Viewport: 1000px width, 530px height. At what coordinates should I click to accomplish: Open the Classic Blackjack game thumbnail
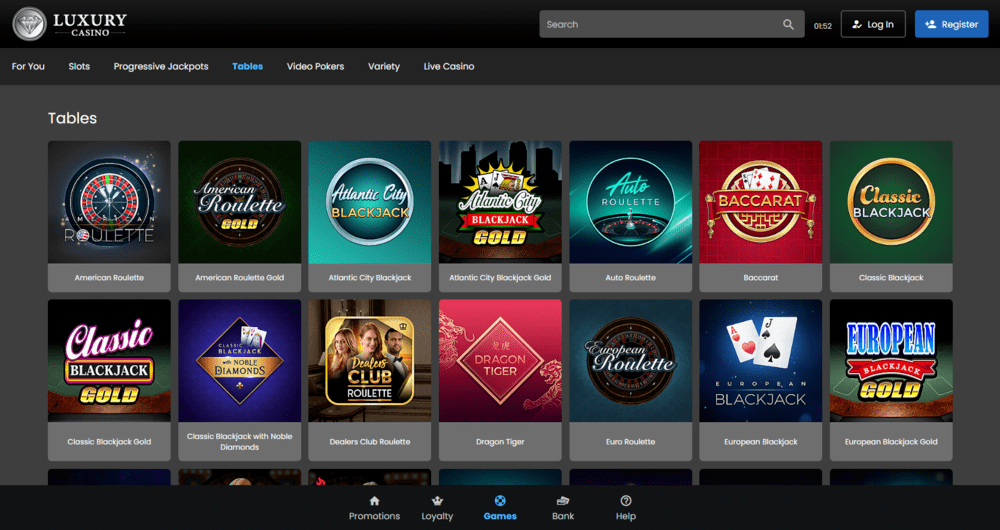[x=891, y=202]
